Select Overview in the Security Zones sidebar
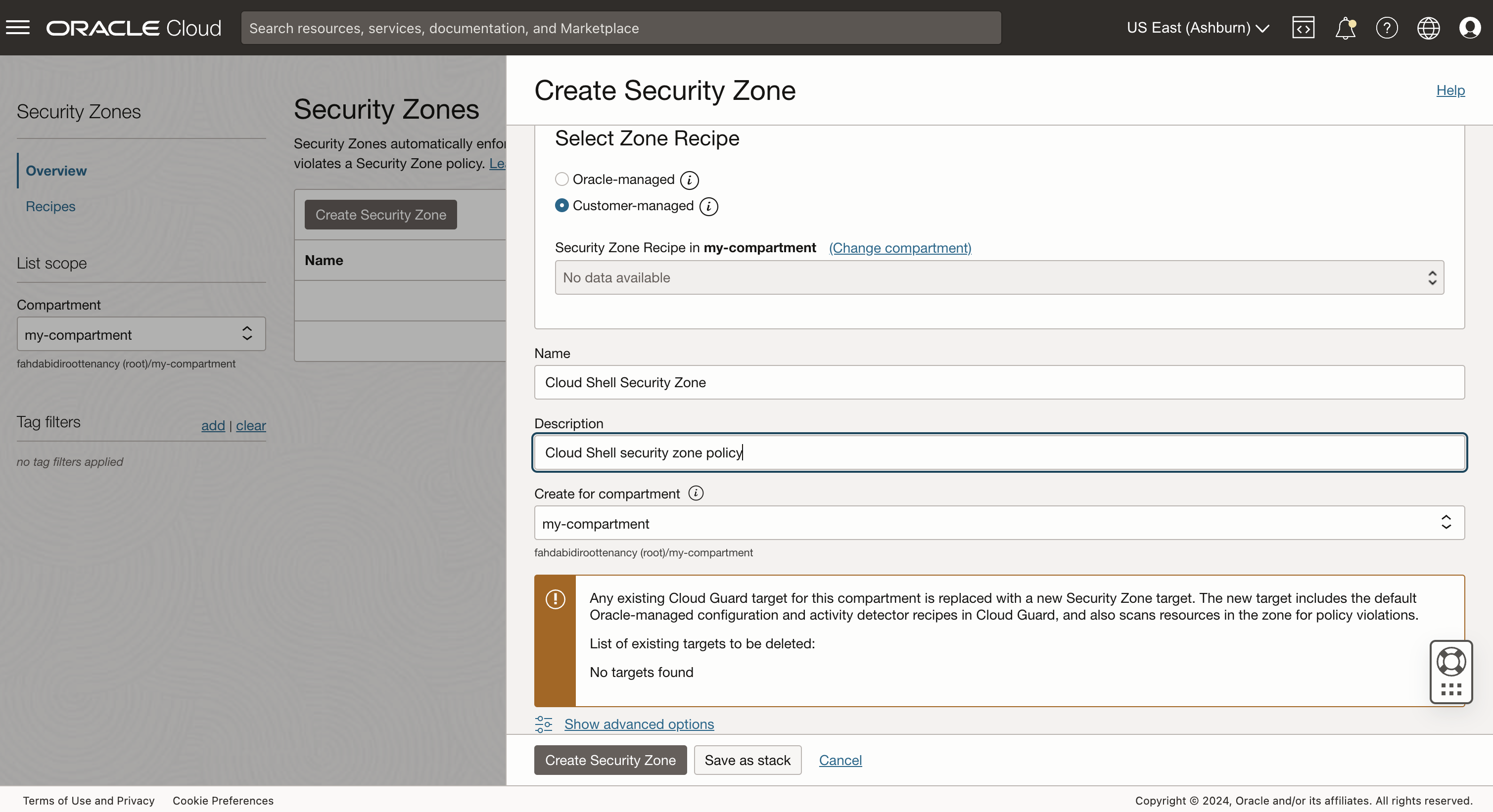1493x812 pixels. click(x=56, y=171)
